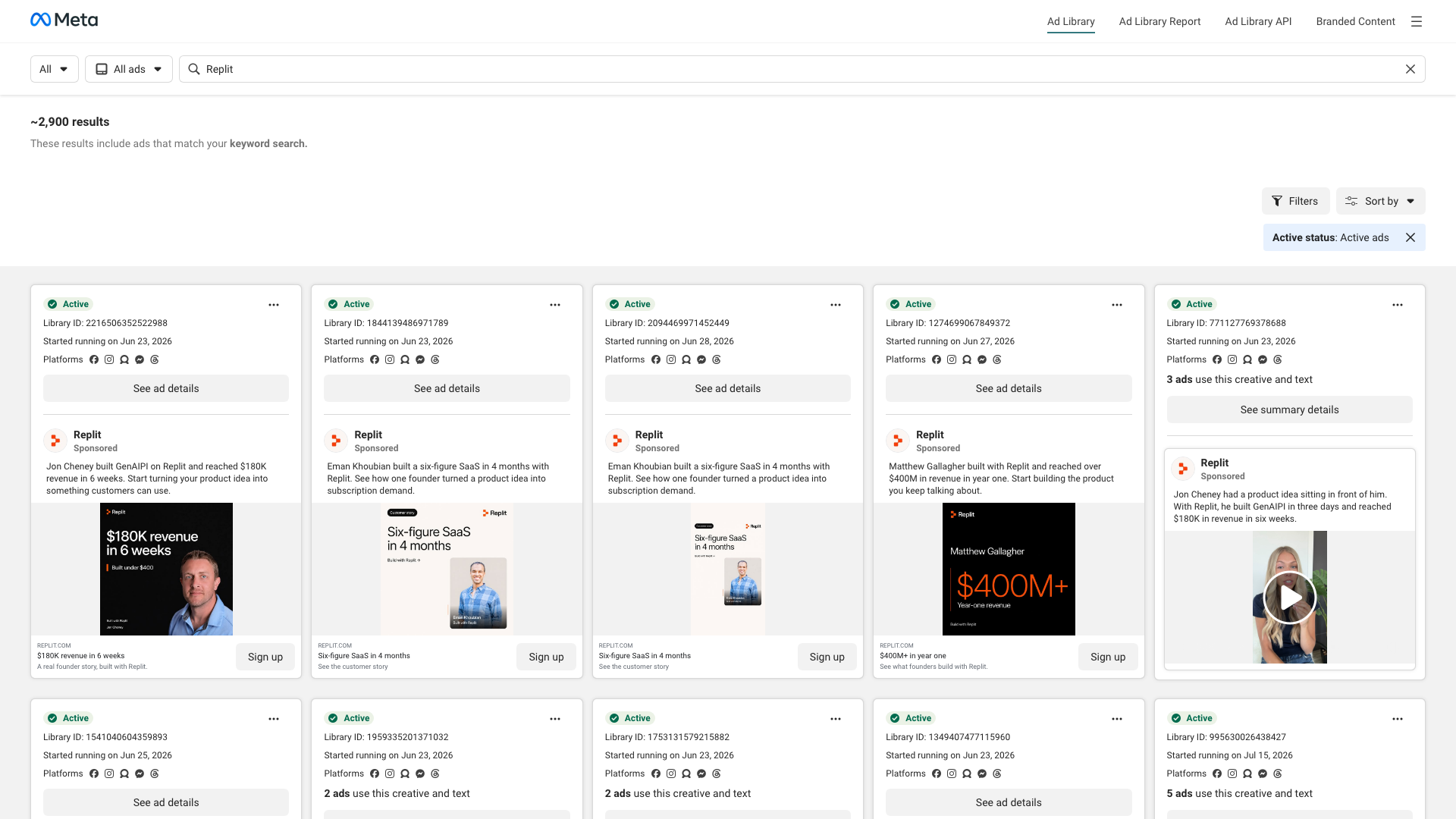1456x819 pixels.
Task: See ad details for ad 1844139486971789
Action: click(x=447, y=388)
